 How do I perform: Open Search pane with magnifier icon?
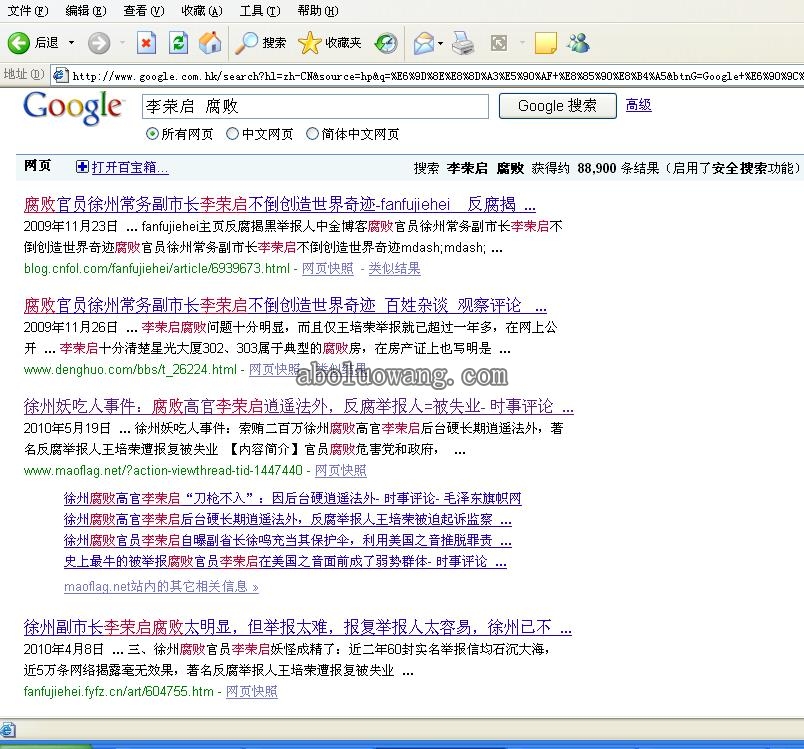pyautogui.click(x=246, y=43)
